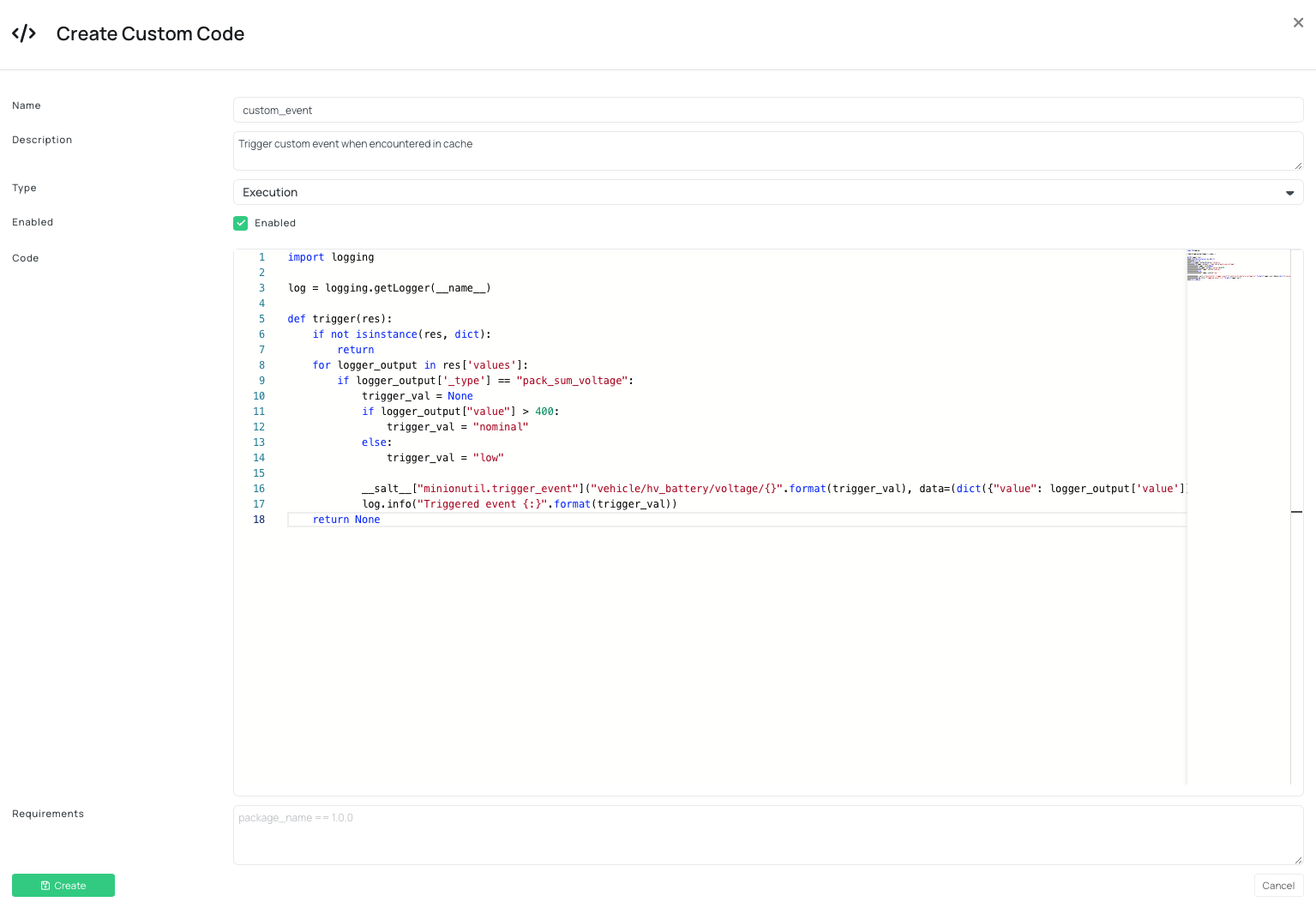Close the Create Custom Code dialog
Viewport: 1316px width, 908px height.
pyautogui.click(x=1298, y=23)
